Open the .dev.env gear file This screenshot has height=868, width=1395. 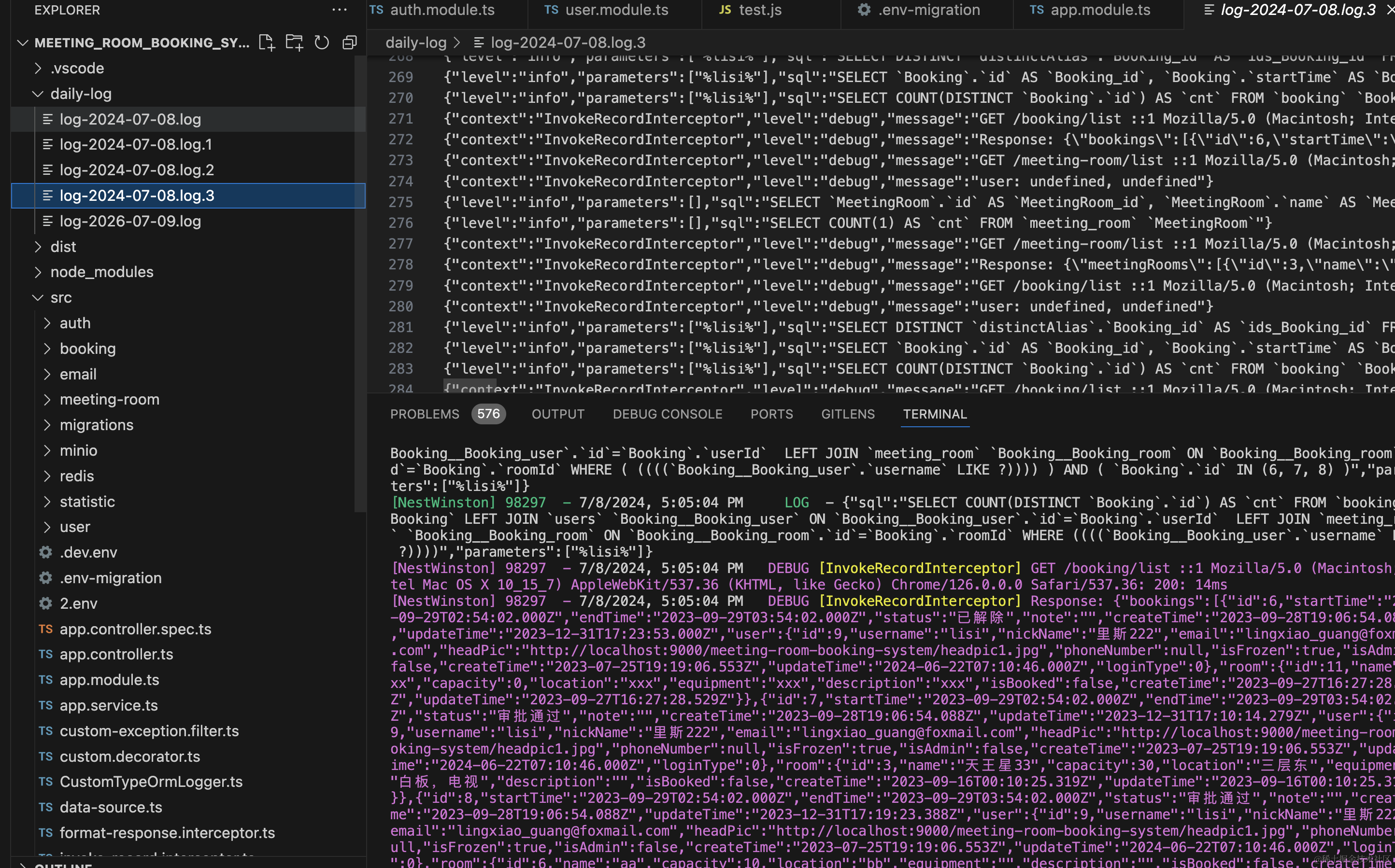tap(88, 552)
